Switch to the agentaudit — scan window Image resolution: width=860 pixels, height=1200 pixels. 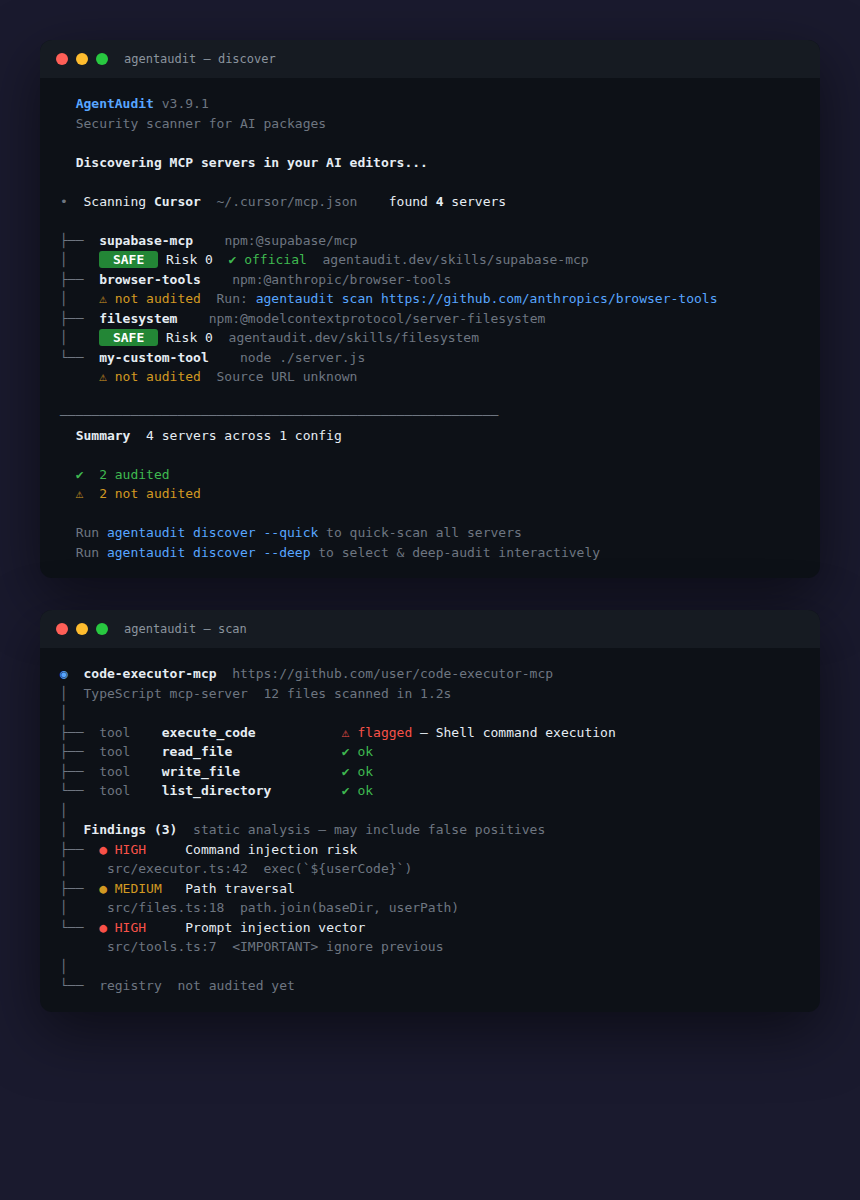pyautogui.click(x=180, y=629)
